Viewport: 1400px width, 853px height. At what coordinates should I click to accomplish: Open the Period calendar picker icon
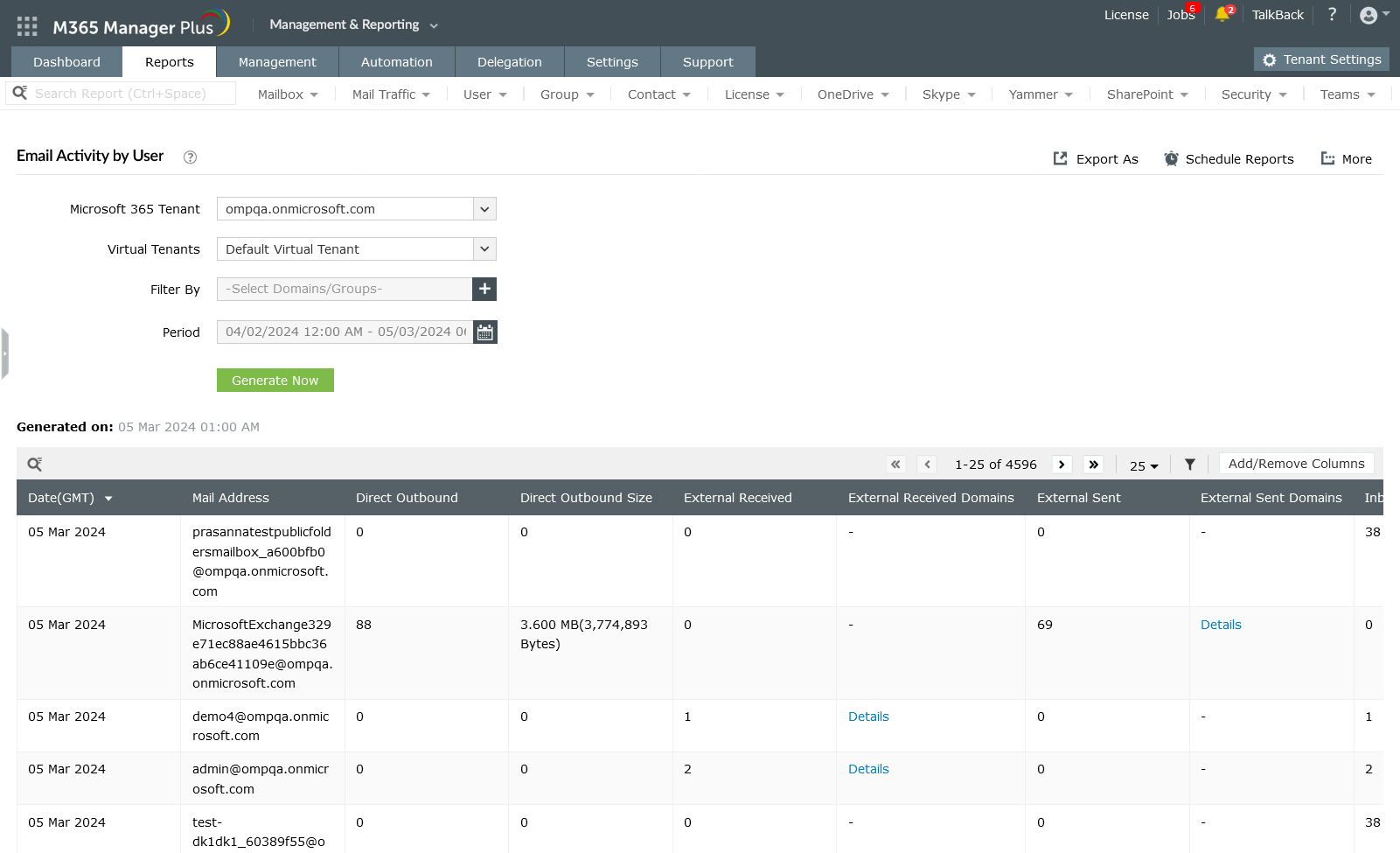[485, 332]
